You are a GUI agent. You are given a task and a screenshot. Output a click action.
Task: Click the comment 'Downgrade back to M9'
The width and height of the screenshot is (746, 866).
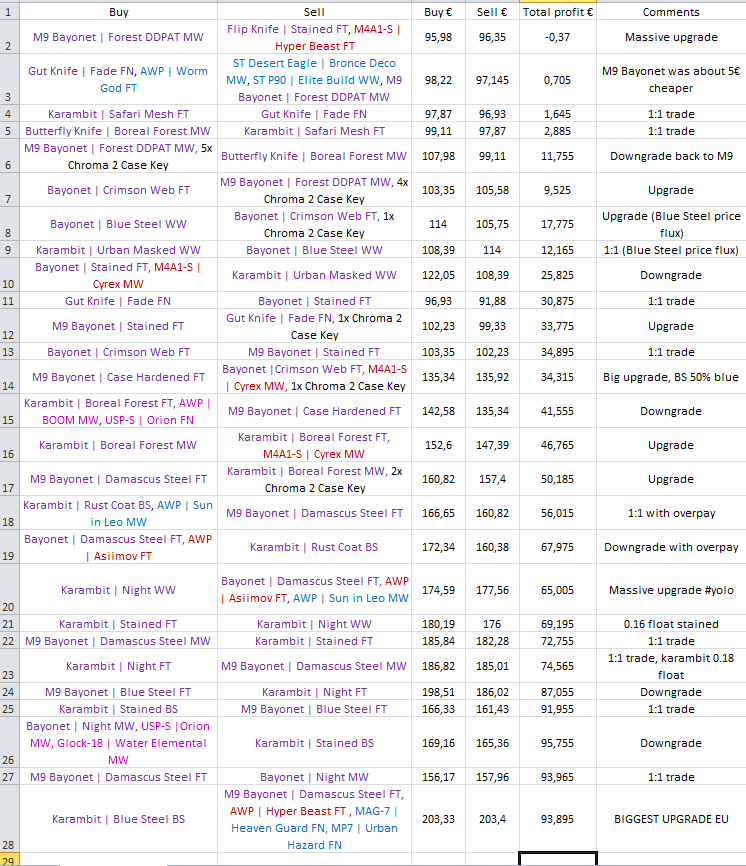(x=671, y=156)
